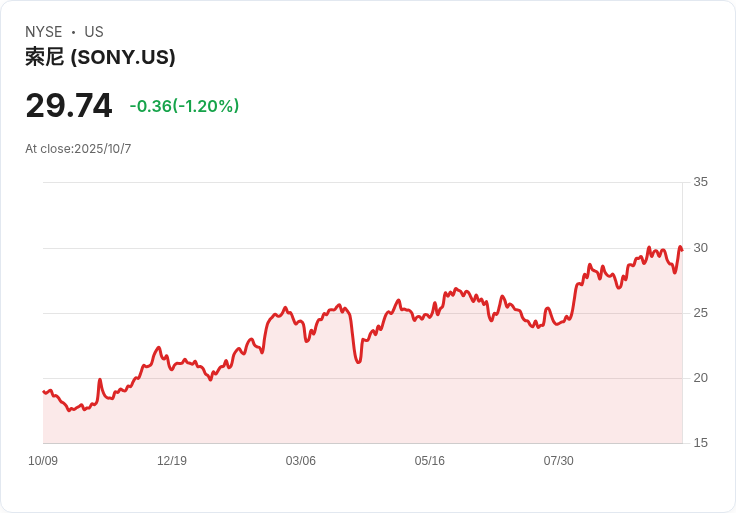Click the small price spike after 10/09

coord(100,380)
